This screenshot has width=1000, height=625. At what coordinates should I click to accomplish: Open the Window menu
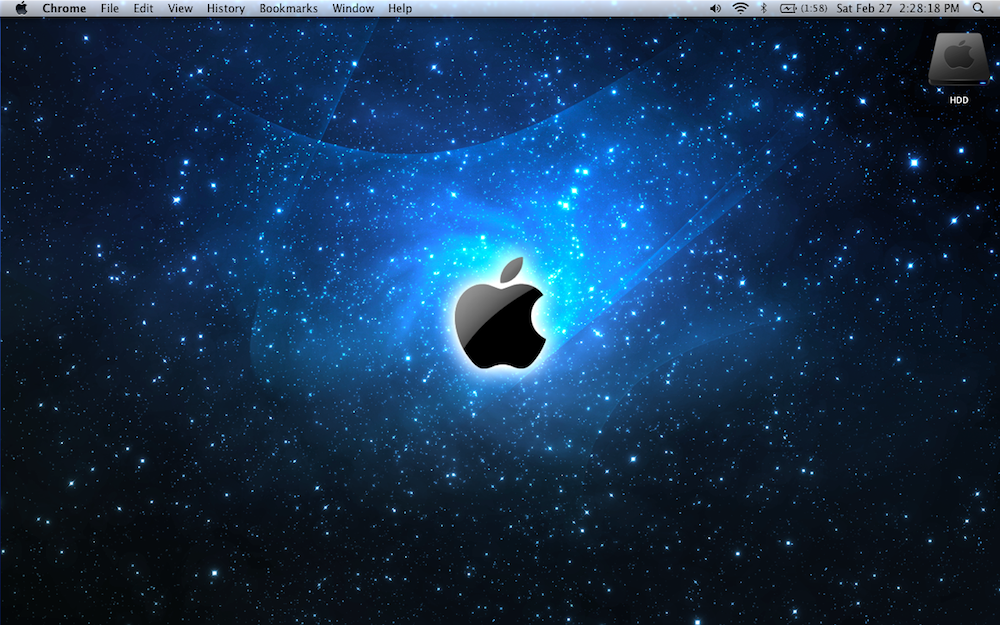pyautogui.click(x=353, y=8)
